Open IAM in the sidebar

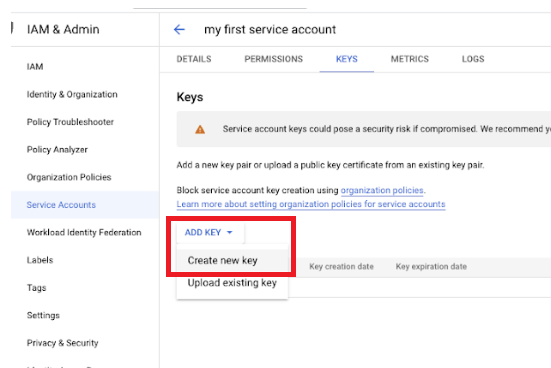[x=35, y=67]
